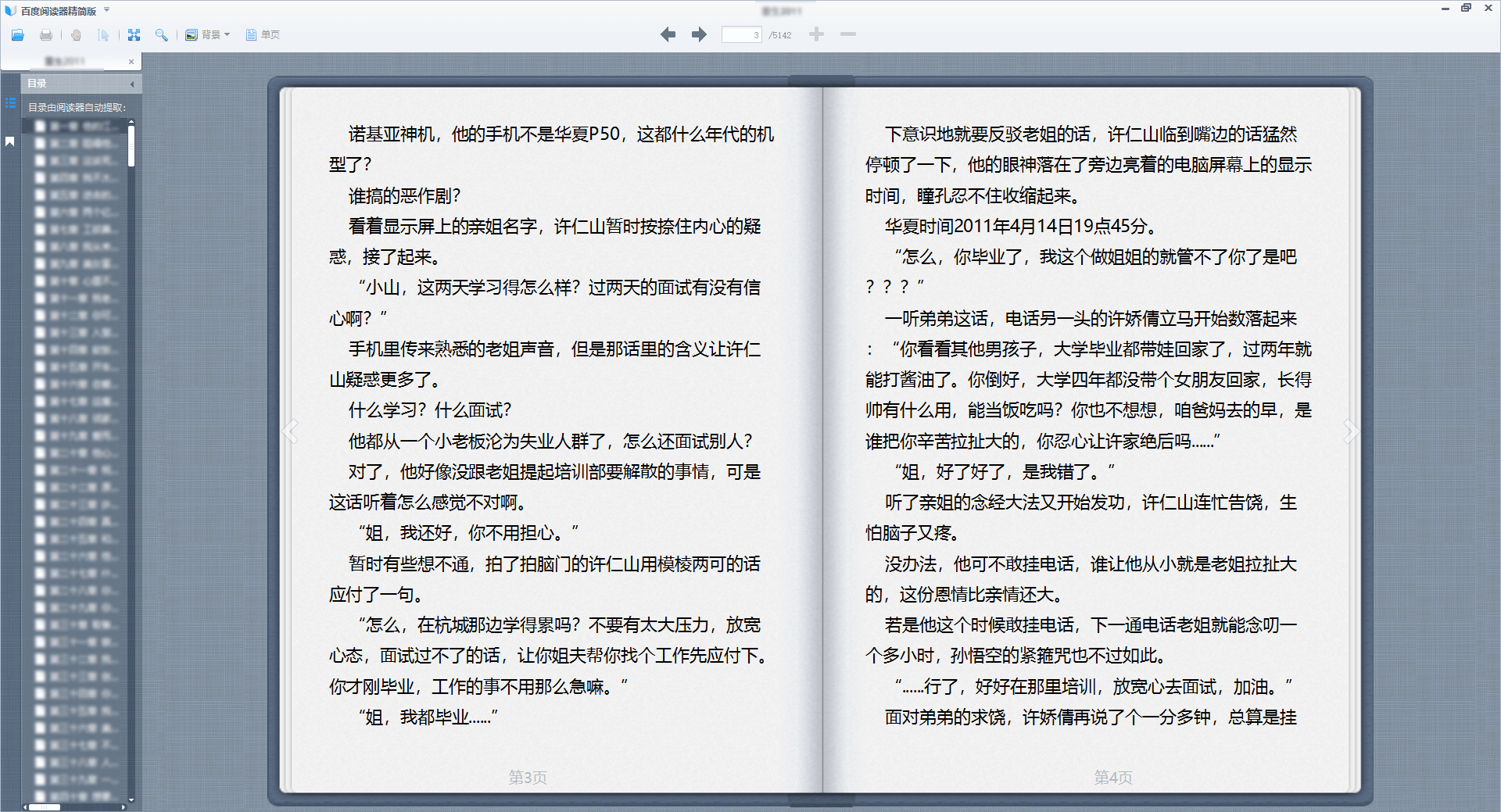Click the 百度阅读器 app logo icon
The image size is (1501, 812).
(10, 10)
